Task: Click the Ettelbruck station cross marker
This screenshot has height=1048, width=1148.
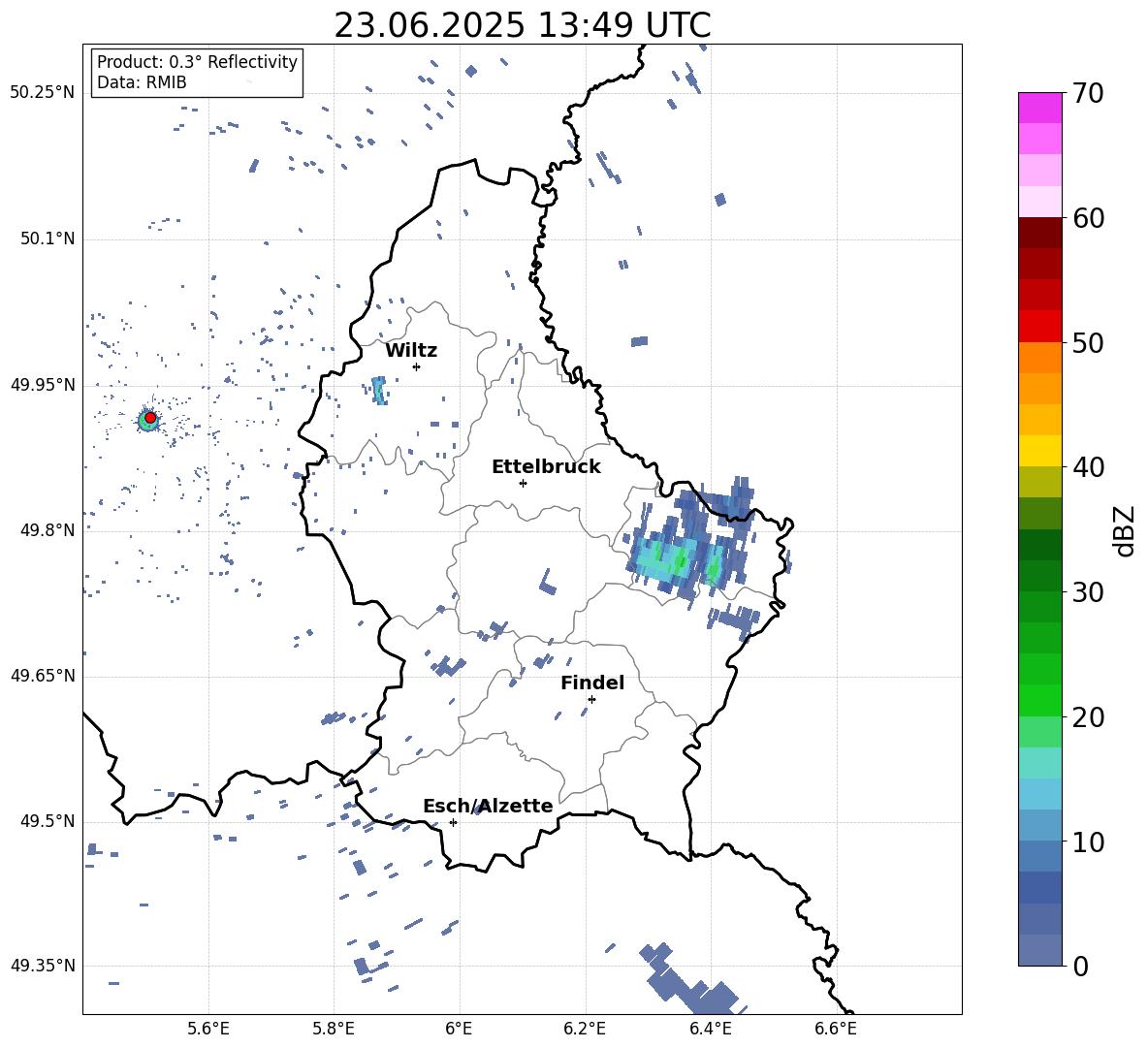Action: (523, 483)
